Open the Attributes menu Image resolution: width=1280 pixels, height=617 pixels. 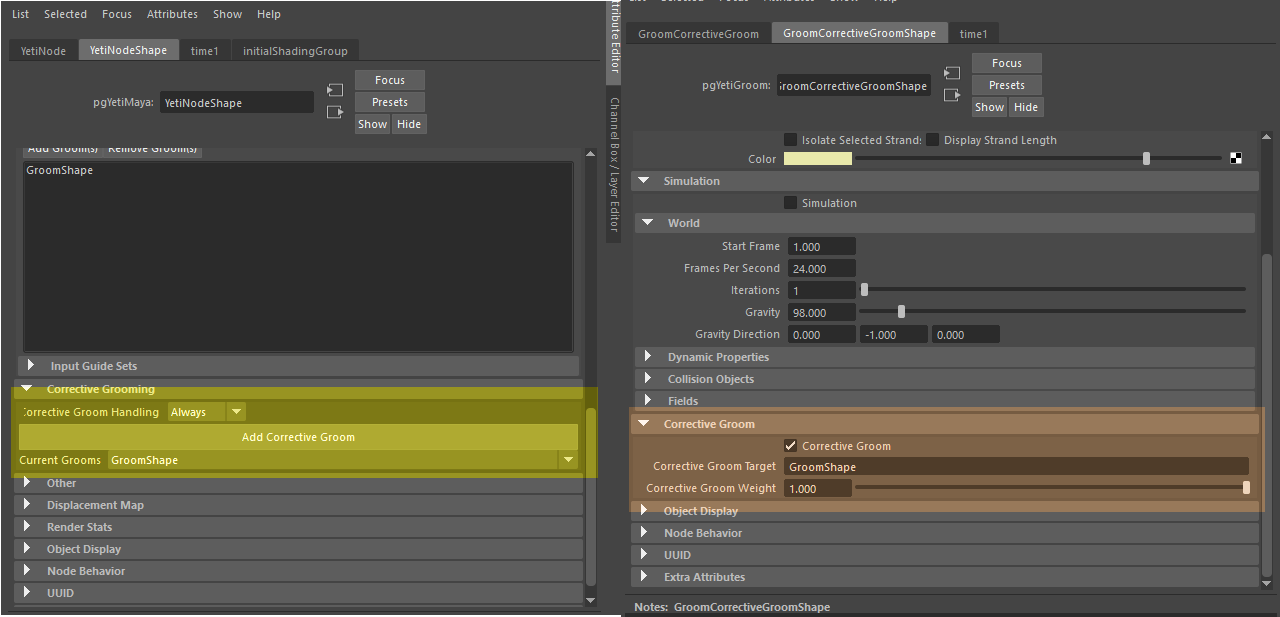(172, 14)
